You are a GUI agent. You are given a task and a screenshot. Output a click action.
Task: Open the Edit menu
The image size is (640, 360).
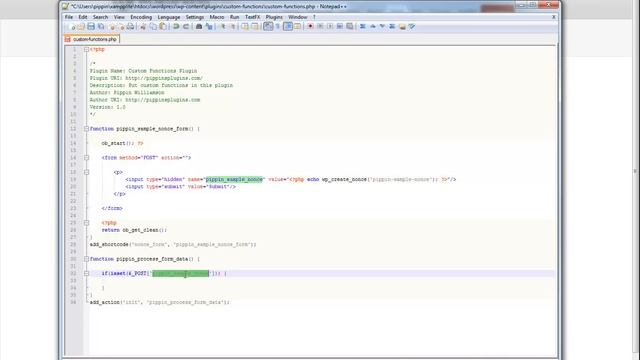83,17
